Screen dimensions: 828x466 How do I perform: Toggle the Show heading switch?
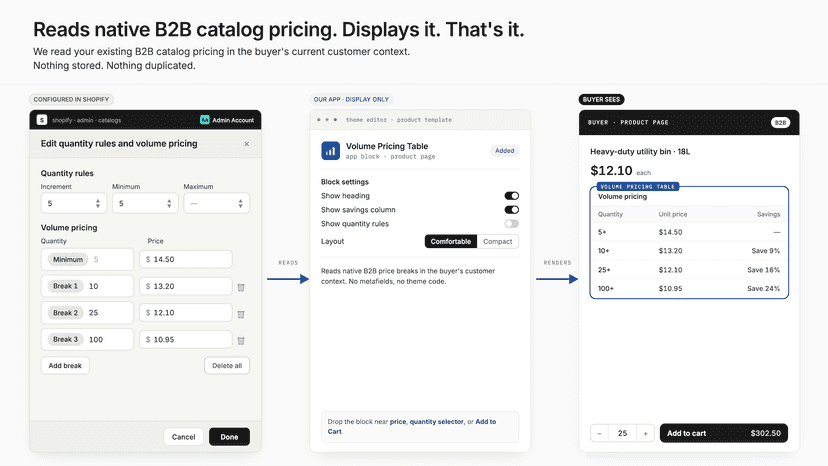click(511, 195)
